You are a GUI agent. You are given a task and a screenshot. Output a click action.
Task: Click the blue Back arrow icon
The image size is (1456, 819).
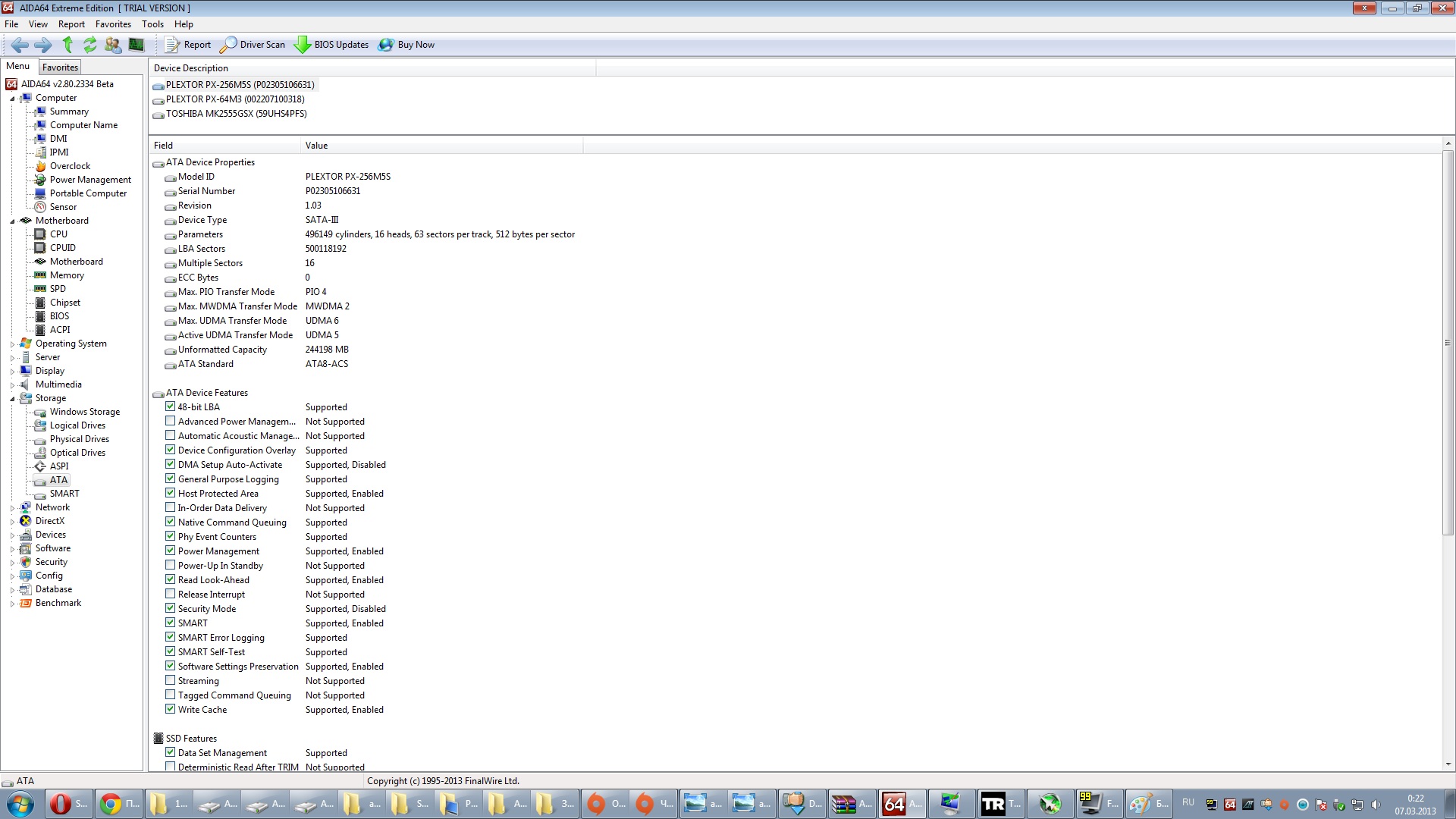(x=20, y=45)
